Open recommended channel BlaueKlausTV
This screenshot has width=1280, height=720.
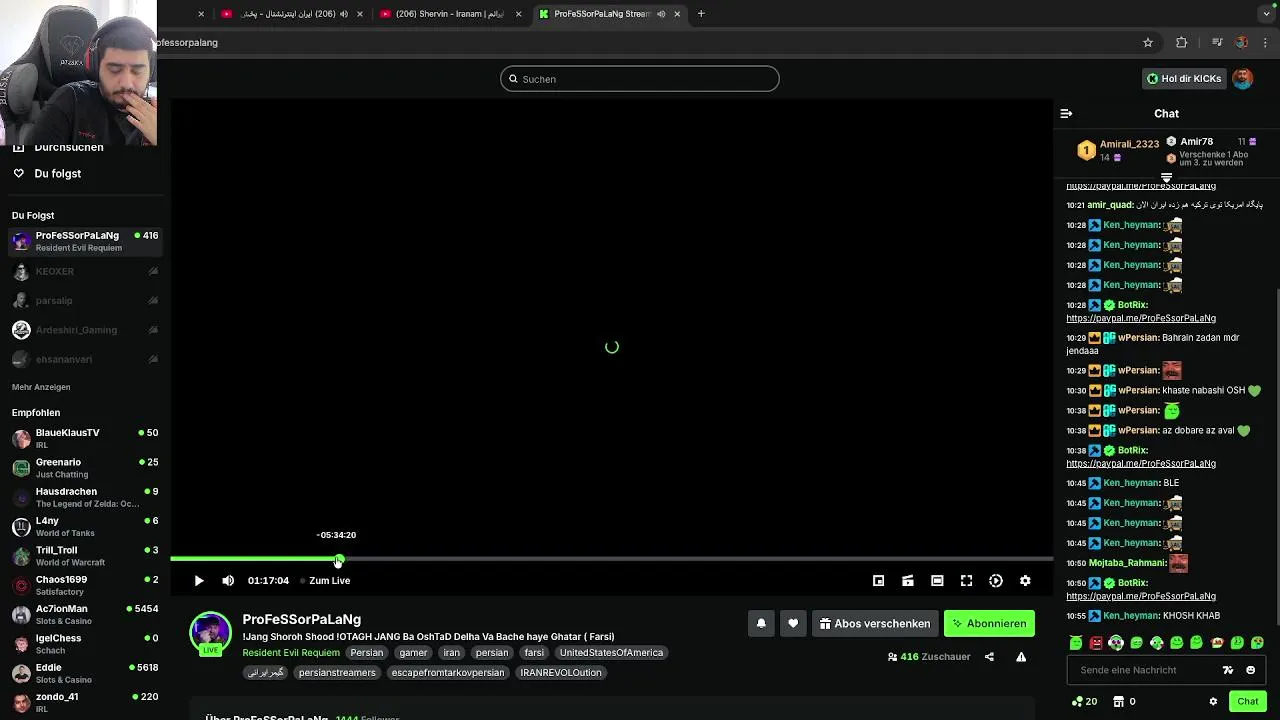click(85, 439)
